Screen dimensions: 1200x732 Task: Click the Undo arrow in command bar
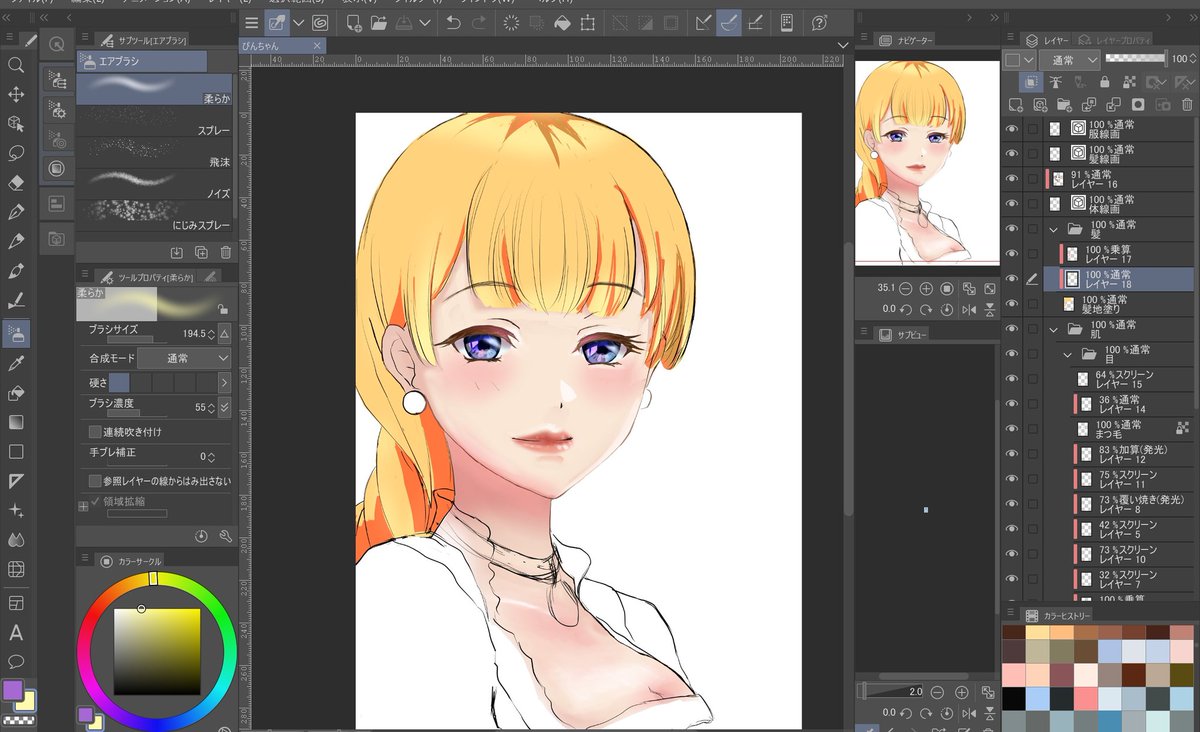tap(453, 22)
